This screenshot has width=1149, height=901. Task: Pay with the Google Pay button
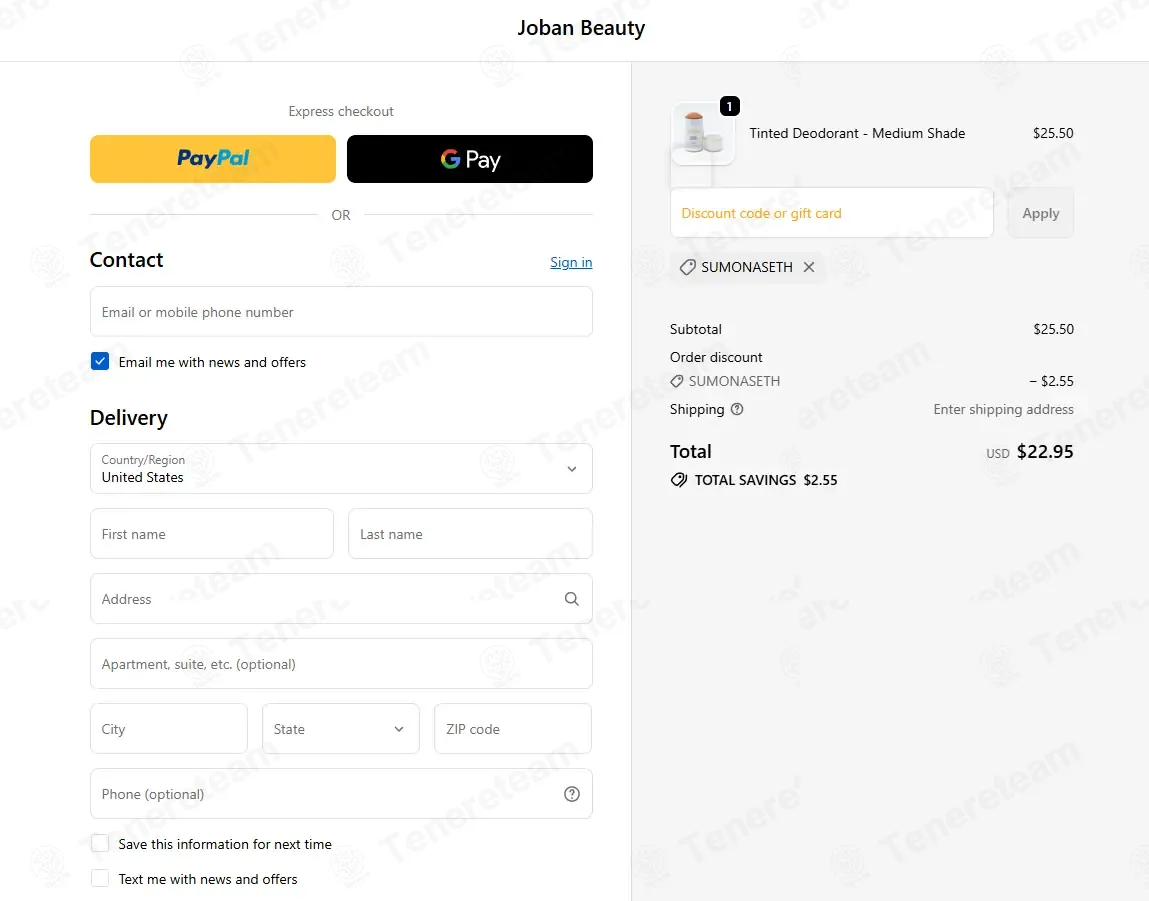[470, 159]
